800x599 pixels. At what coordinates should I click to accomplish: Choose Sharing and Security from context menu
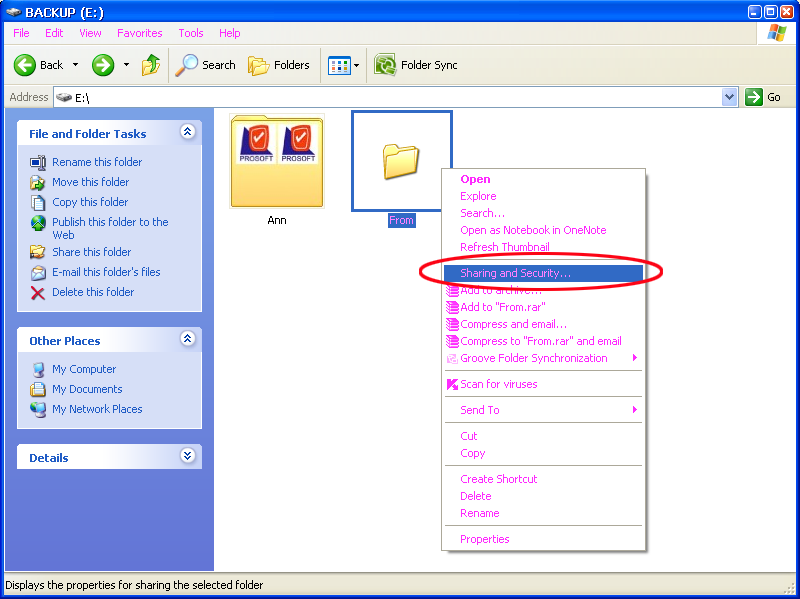515,273
